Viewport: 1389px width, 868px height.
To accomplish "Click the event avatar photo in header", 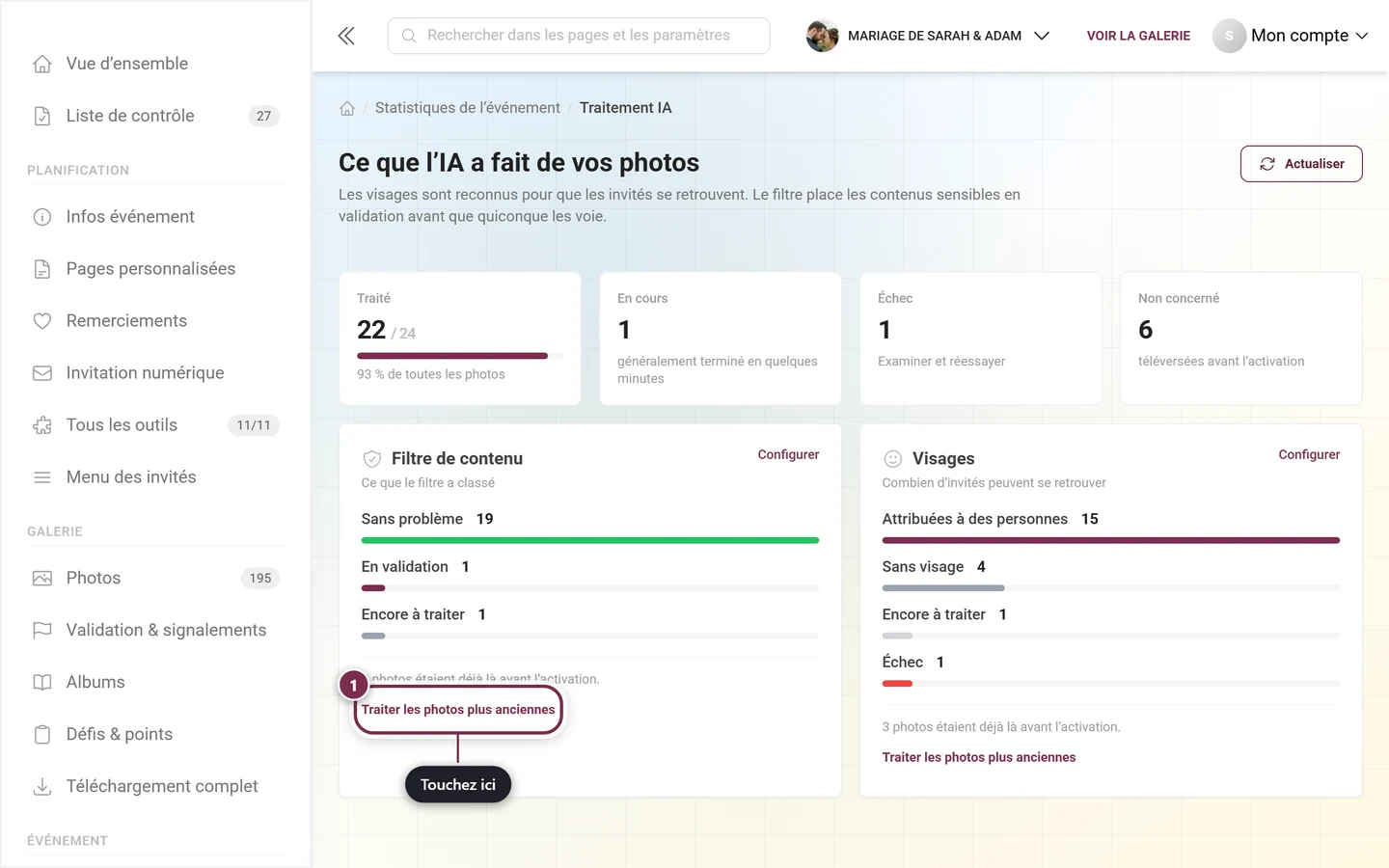I will 822,36.
